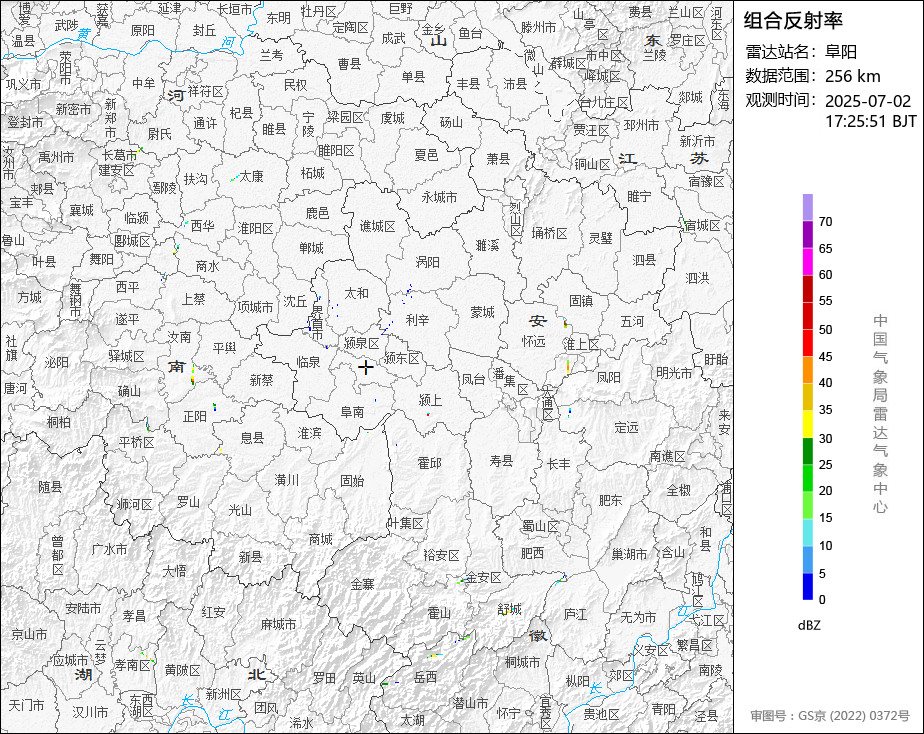Click the legend value 45
924x734 pixels.
coord(826,357)
